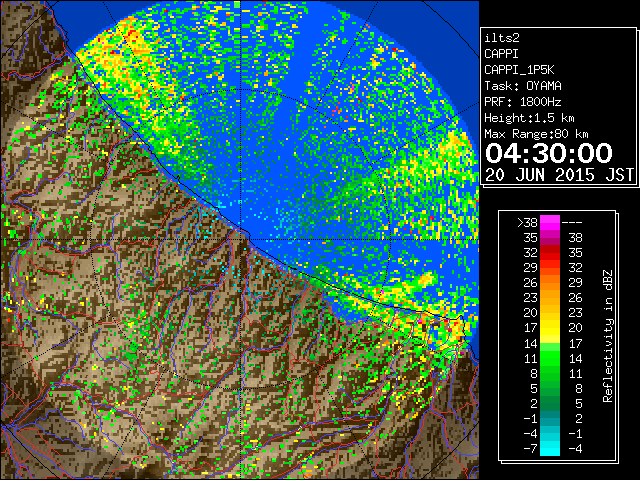Click the Reflectivity in dBZ legend title

(x=608, y=336)
